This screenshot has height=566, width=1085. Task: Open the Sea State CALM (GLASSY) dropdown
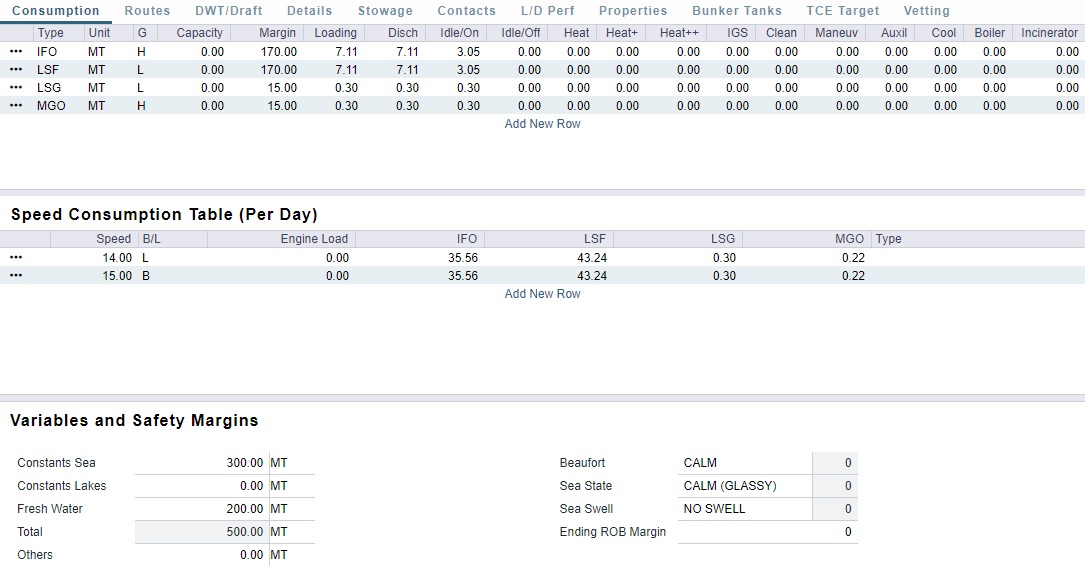click(x=745, y=486)
